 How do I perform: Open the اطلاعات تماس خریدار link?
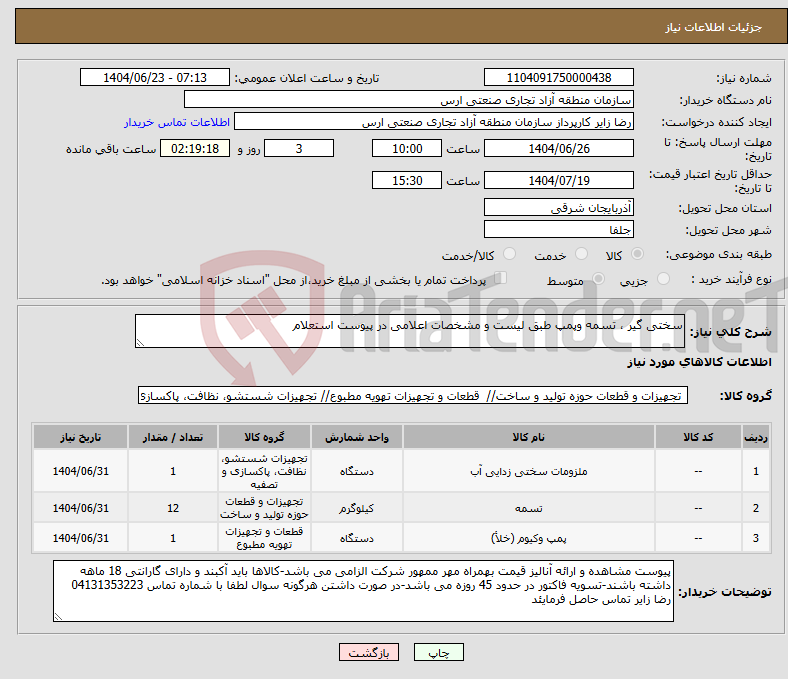(x=177, y=122)
